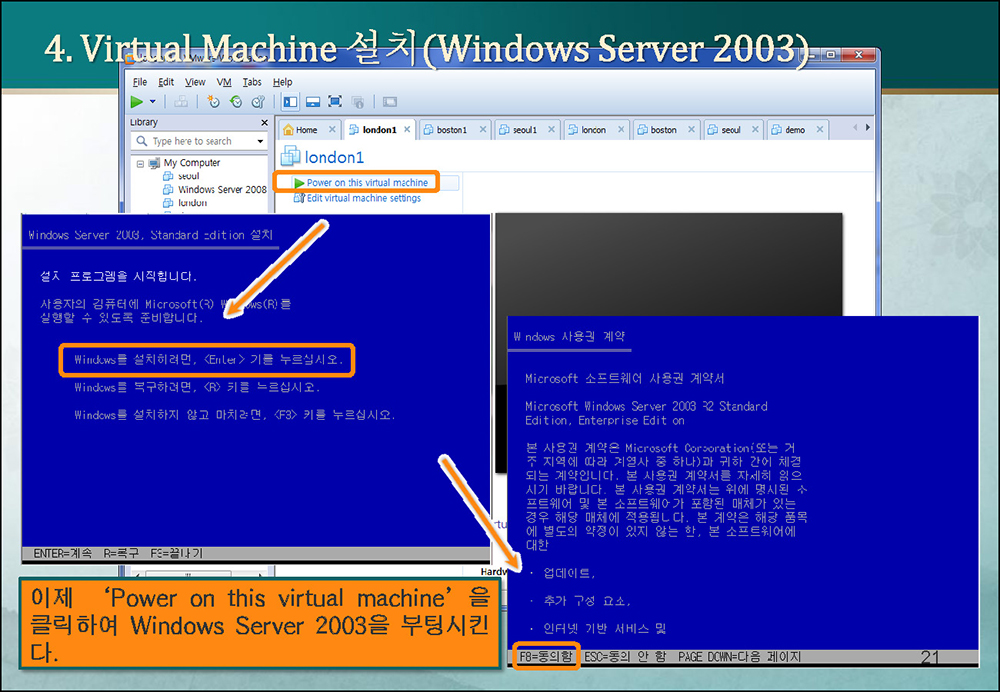Close the Home tab
Viewport: 1000px width, 692px height.
(332, 129)
